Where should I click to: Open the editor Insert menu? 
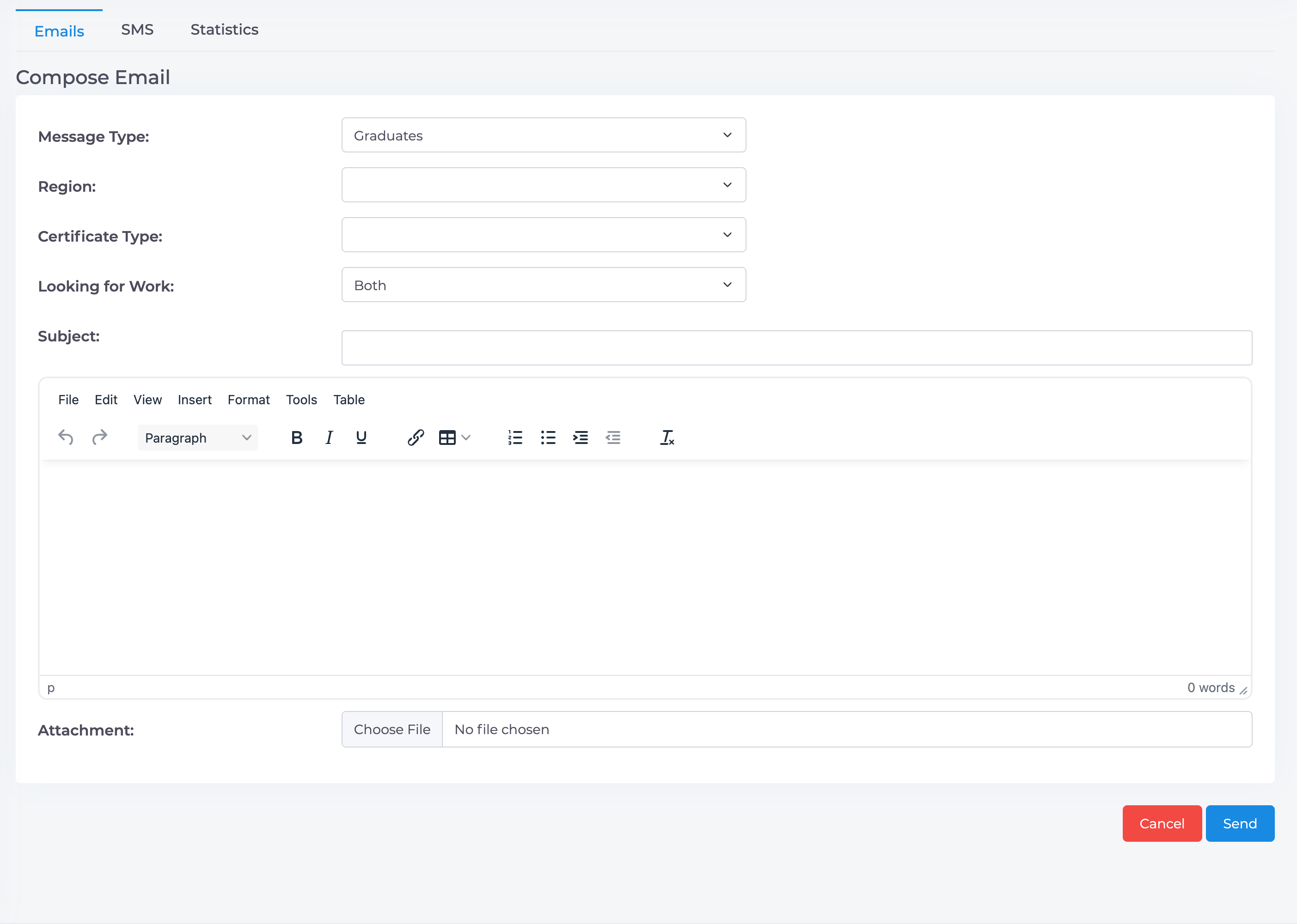pos(195,400)
